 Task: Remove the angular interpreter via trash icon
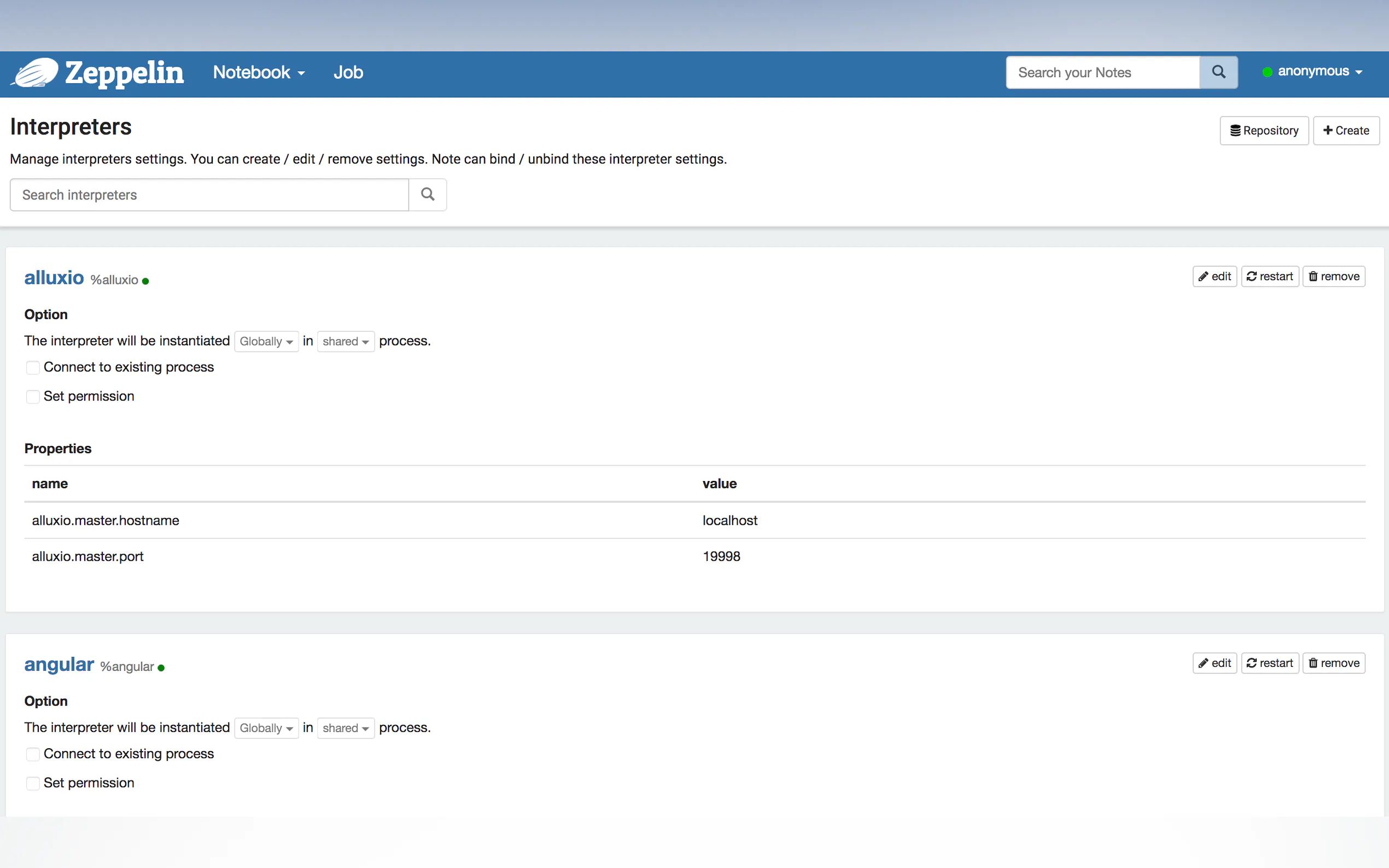[1313, 663]
